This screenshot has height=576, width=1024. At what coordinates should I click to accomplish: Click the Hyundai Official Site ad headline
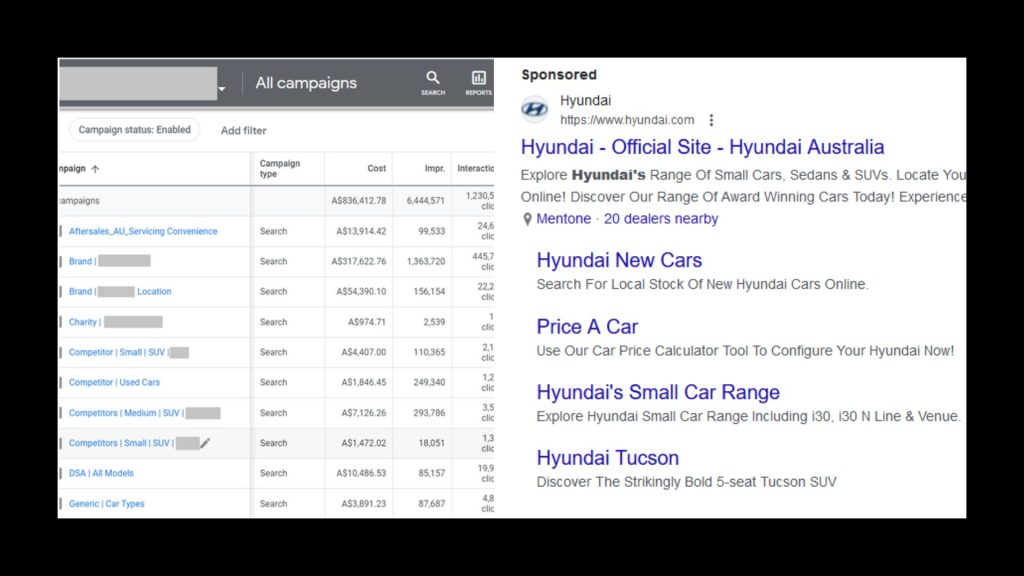pos(702,147)
